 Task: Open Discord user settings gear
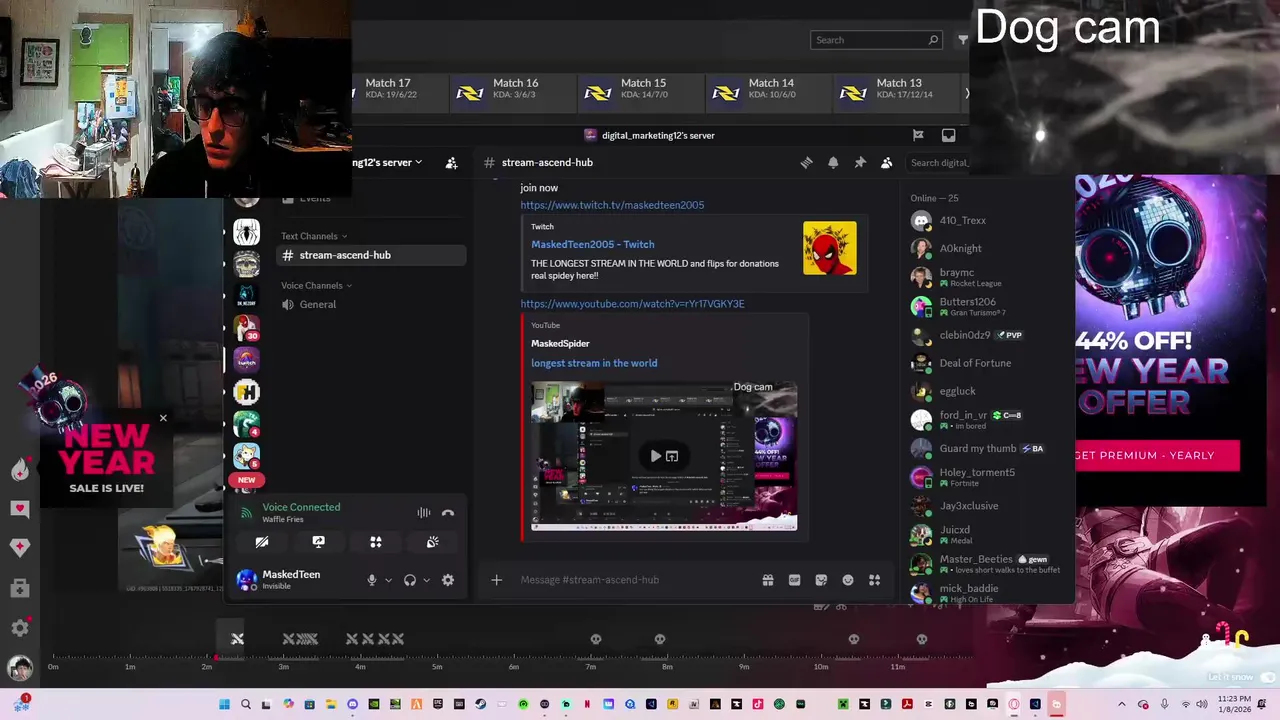pos(448,580)
